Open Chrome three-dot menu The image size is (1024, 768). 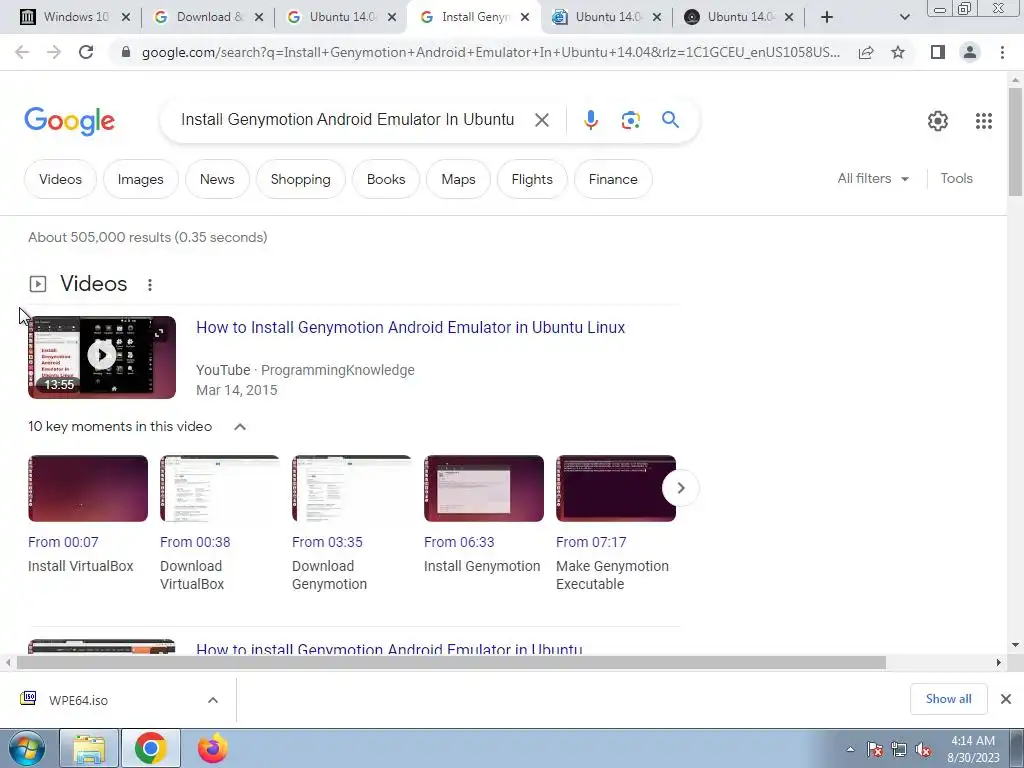click(x=1002, y=52)
